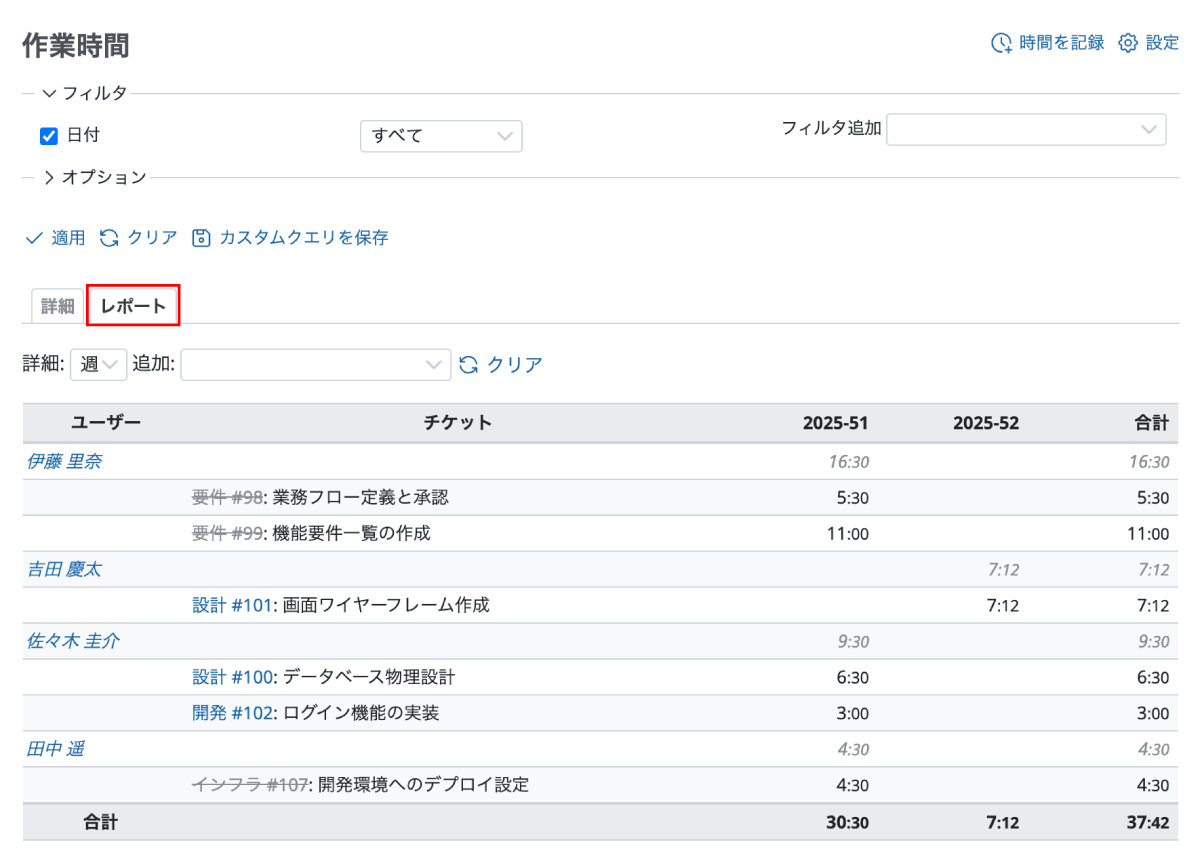Collapse the フィルタ section
The image size is (1200, 850).
pyautogui.click(x=85, y=94)
